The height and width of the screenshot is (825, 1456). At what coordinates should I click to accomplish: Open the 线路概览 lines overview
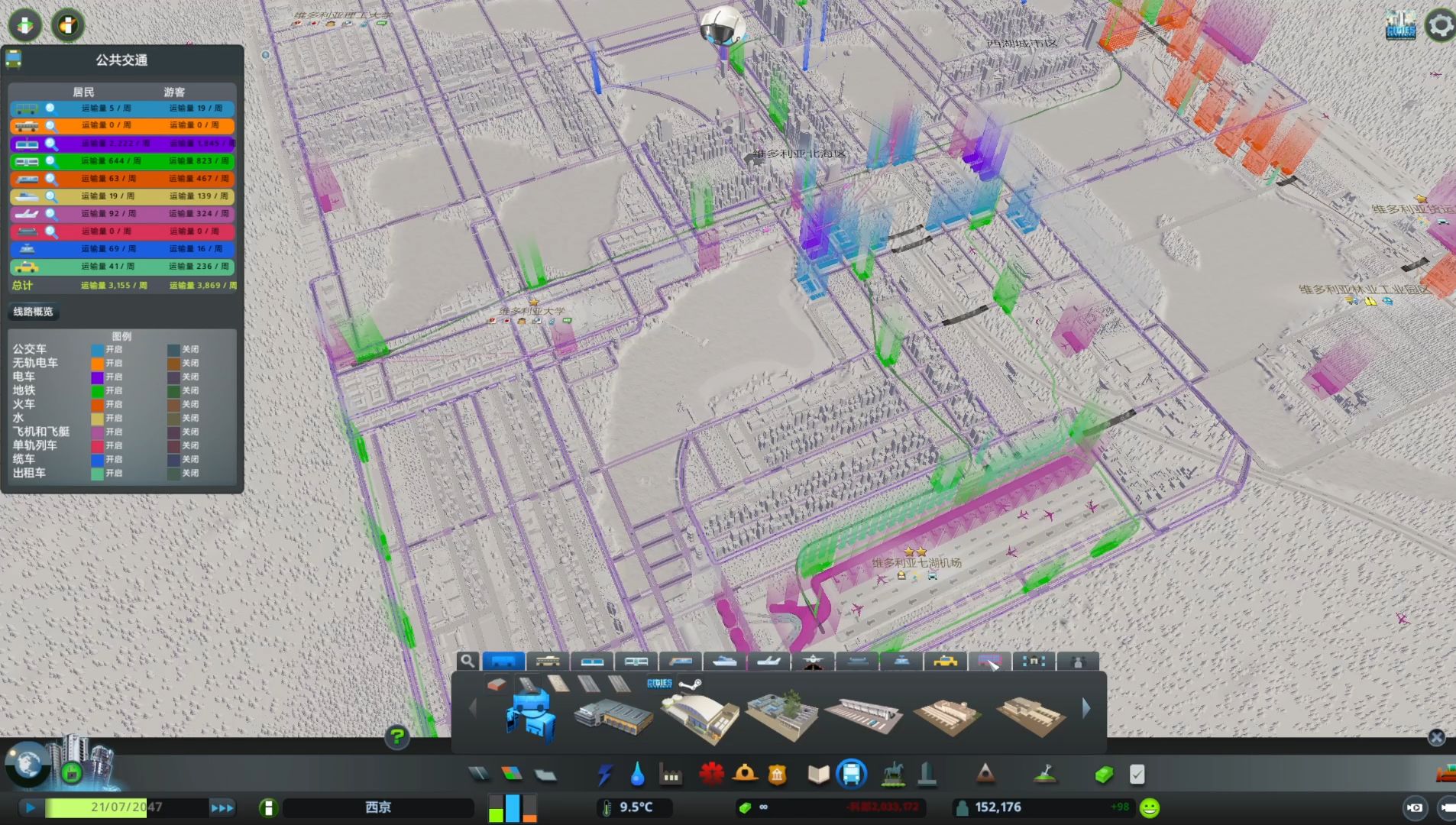coord(34,312)
